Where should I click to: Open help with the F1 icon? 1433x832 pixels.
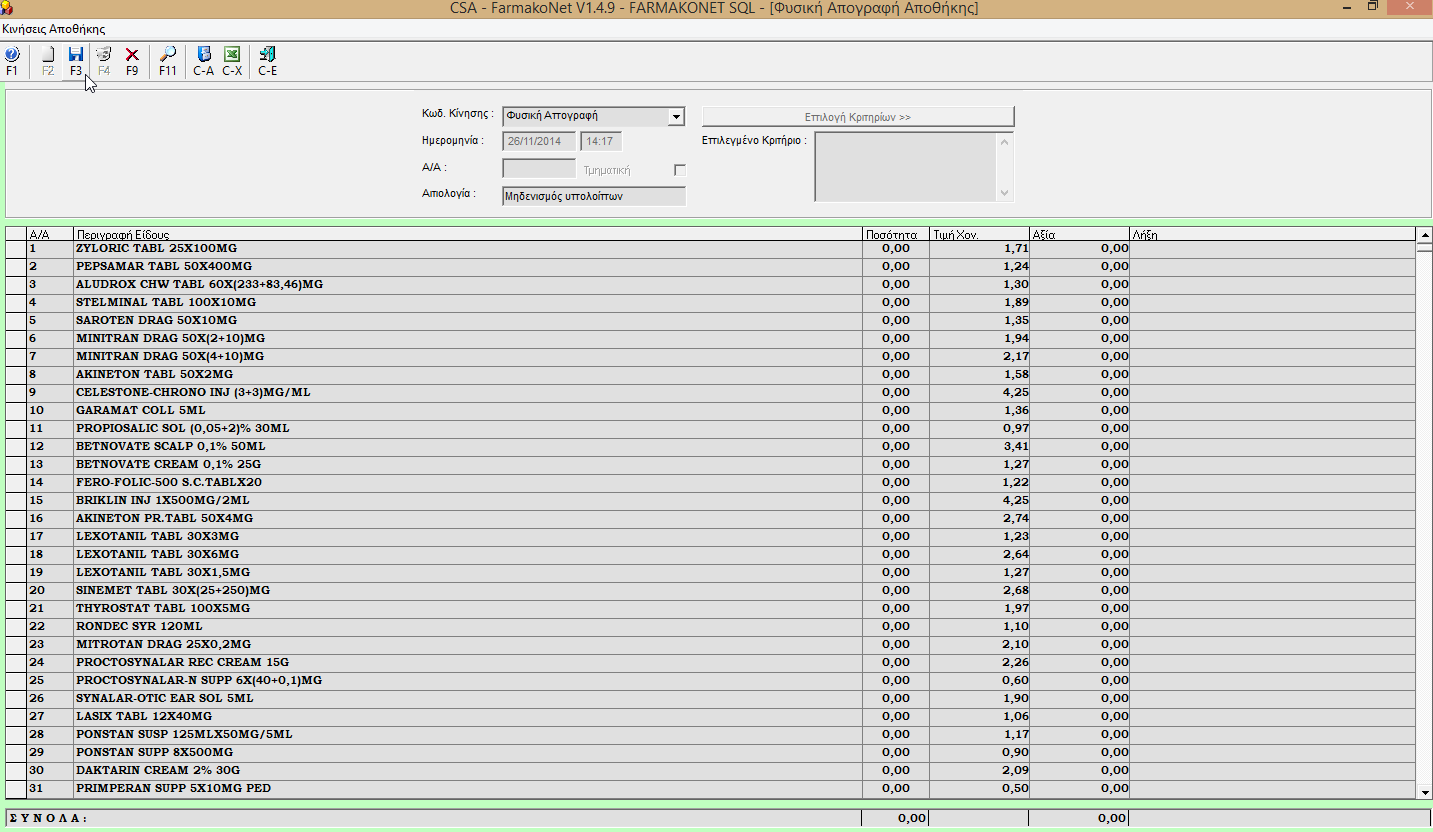12,61
